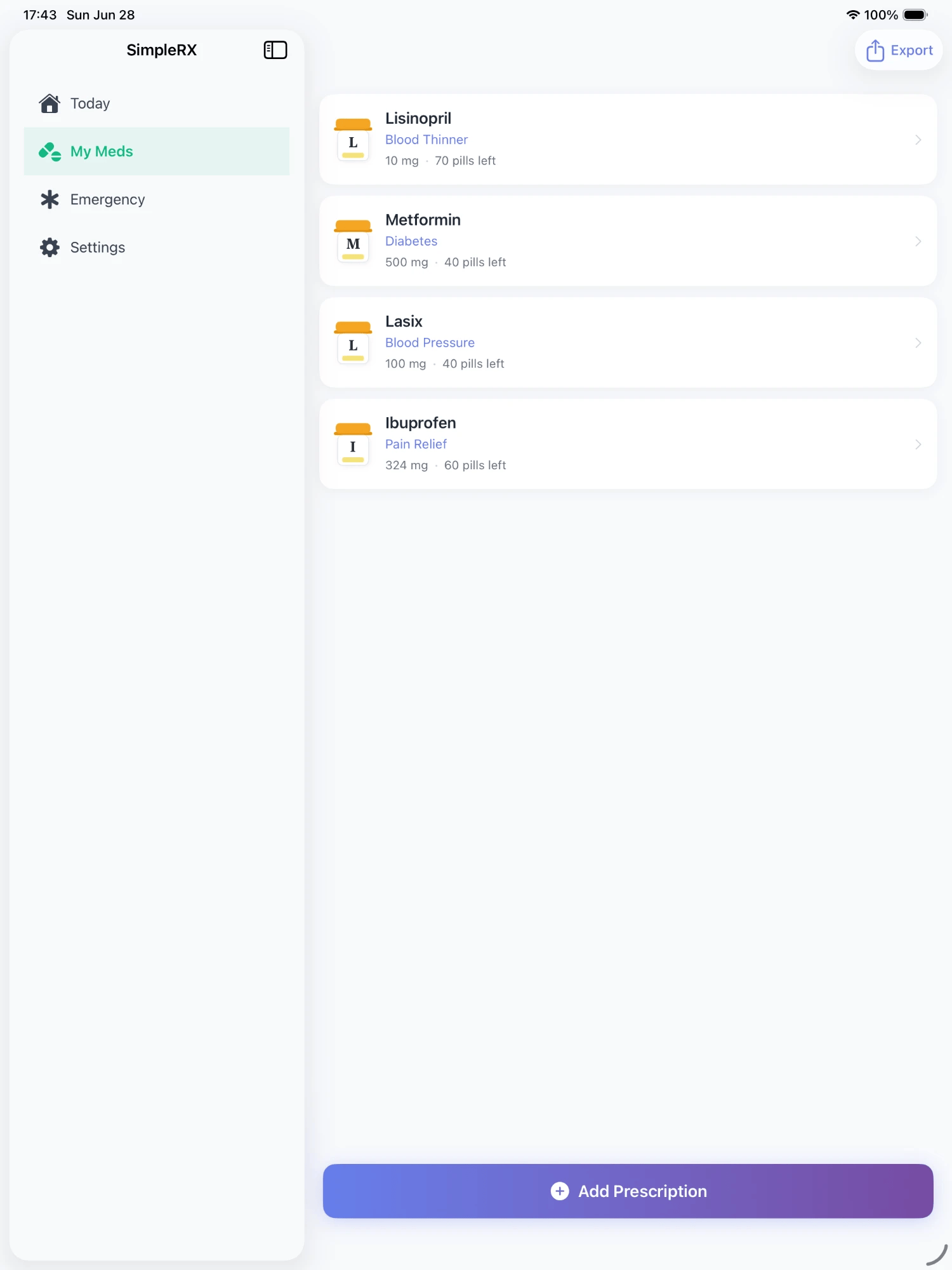
Task: Select My Meds in sidebar
Action: (x=157, y=151)
